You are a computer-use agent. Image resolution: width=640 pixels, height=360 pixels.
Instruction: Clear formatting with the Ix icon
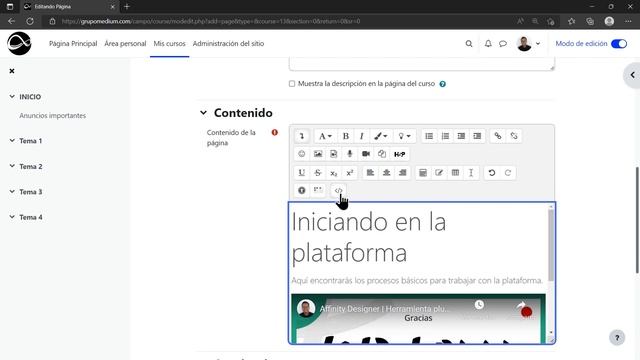click(471, 173)
